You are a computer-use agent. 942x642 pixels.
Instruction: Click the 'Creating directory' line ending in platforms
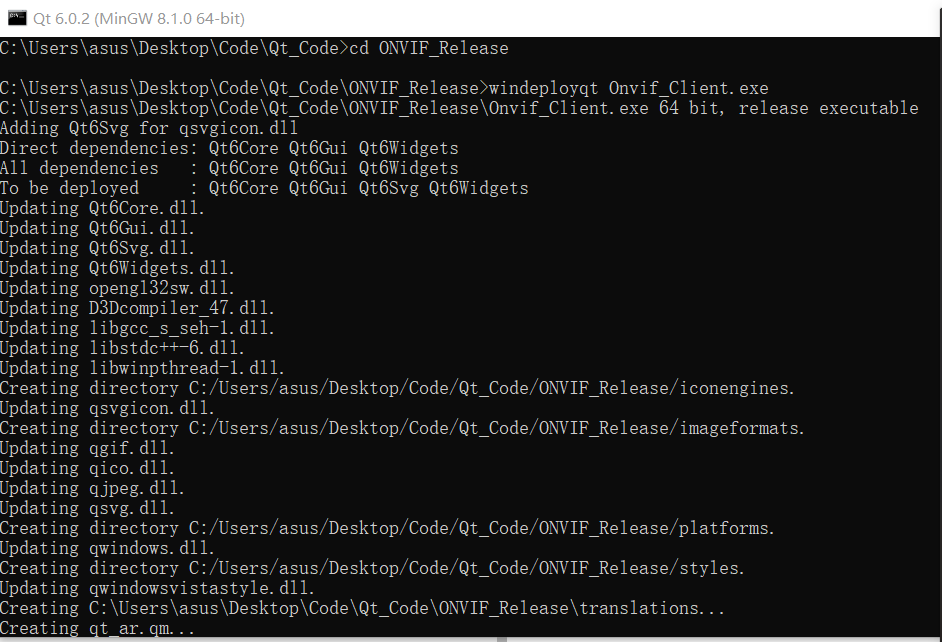click(x=387, y=528)
